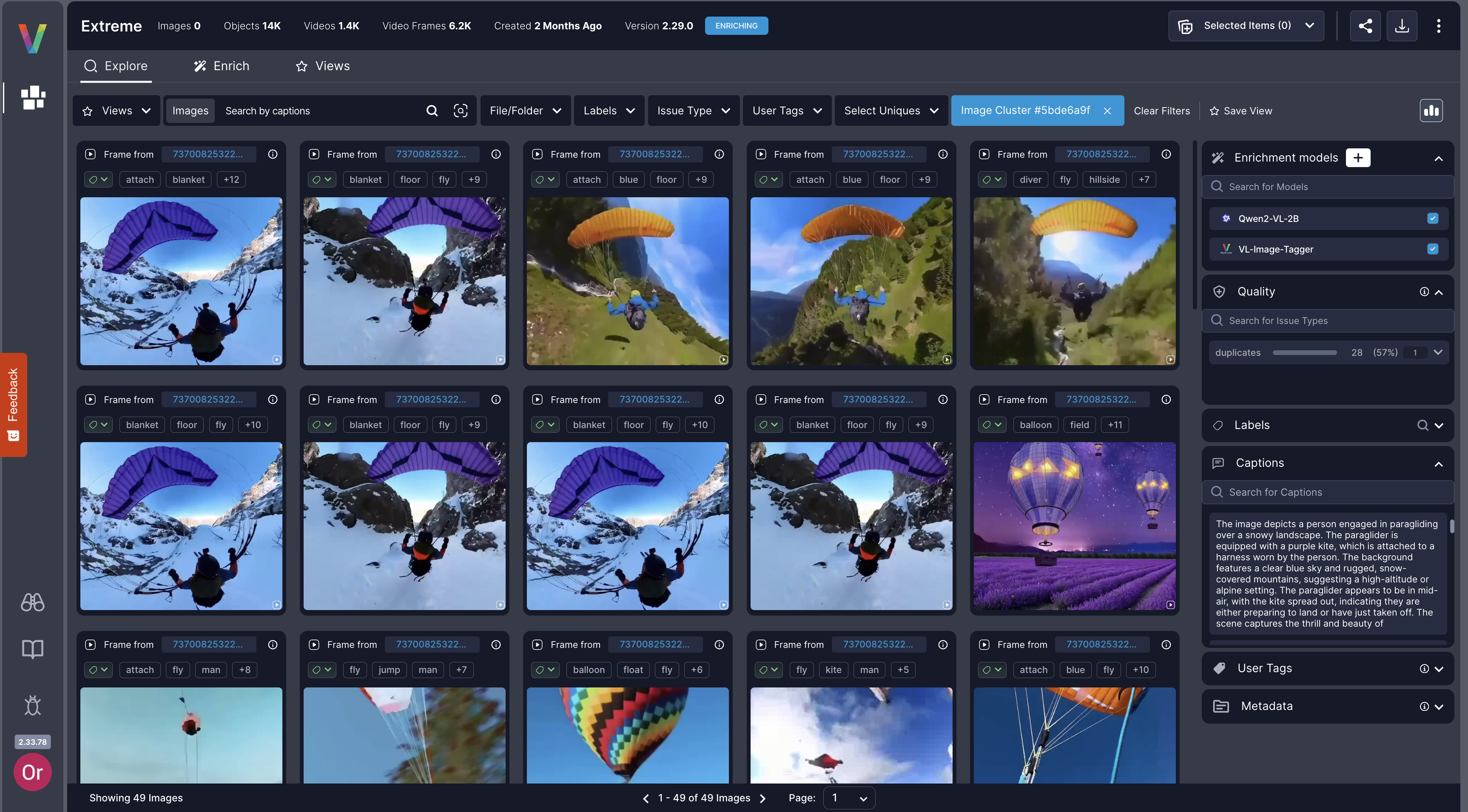1468x812 pixels.
Task: Open the three-dot more options menu
Action: [x=1438, y=26]
